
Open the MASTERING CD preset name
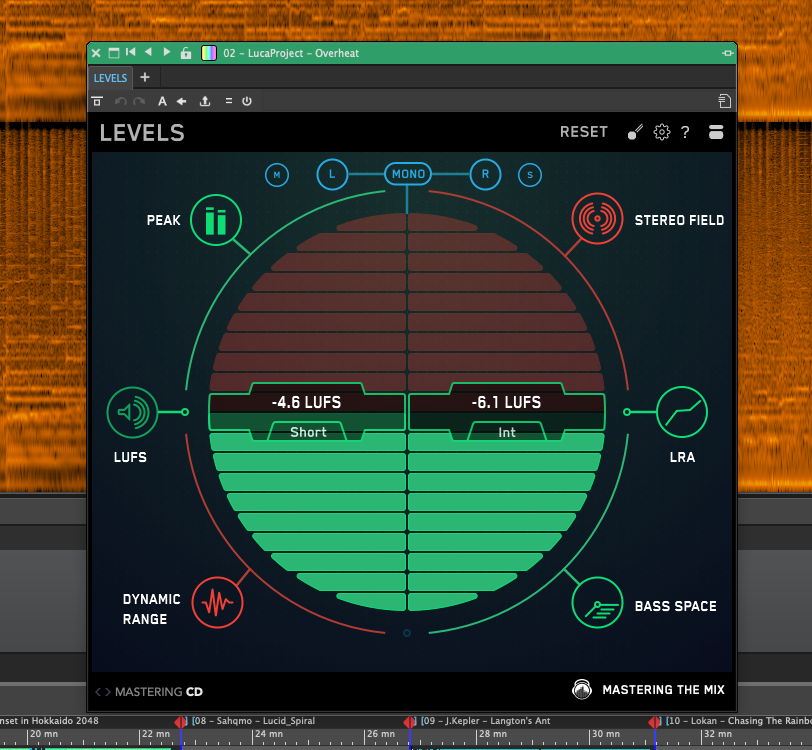[x=159, y=692]
